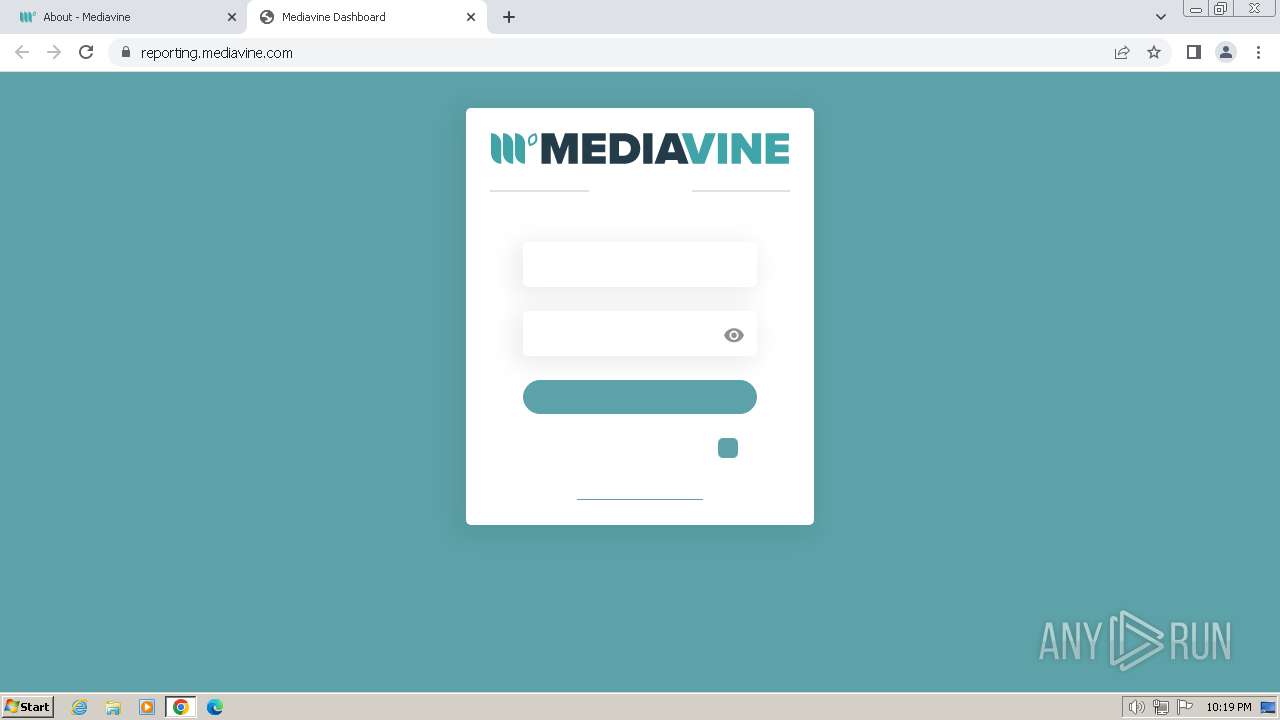Bookmark this page with star
Image resolution: width=1280 pixels, height=720 pixels.
pyautogui.click(x=1154, y=52)
